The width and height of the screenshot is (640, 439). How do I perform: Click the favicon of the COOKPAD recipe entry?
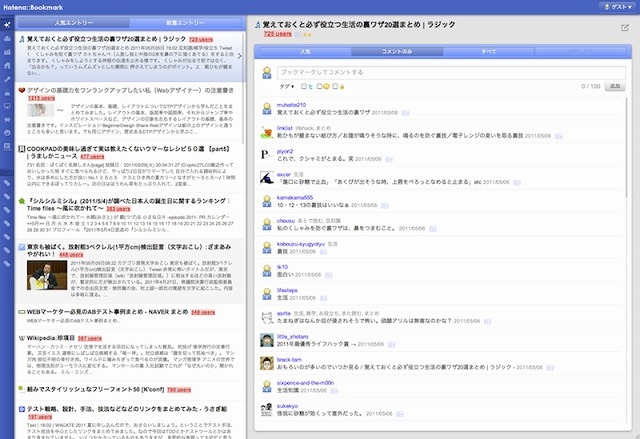(22, 149)
